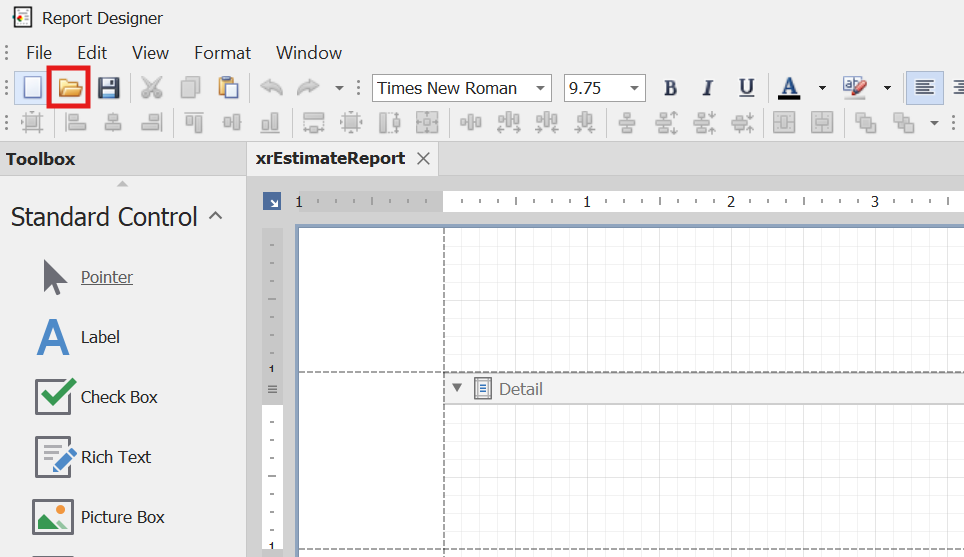This screenshot has height=557, width=964.
Task: Remove horizontal spacing icon
Action: coord(585,122)
